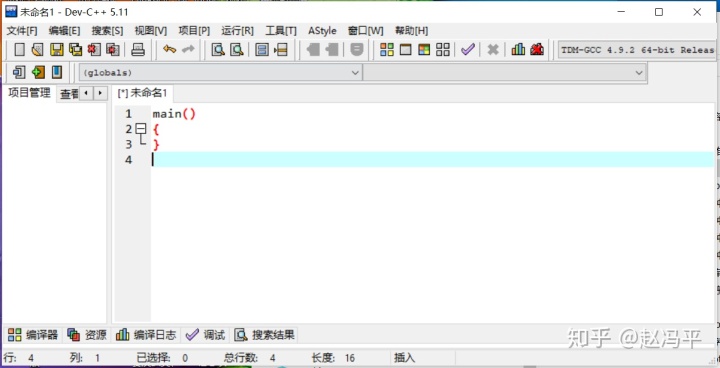This screenshot has height=368, width=720.
Task: Click the Goto function icon
Action: pyautogui.click(x=262, y=50)
